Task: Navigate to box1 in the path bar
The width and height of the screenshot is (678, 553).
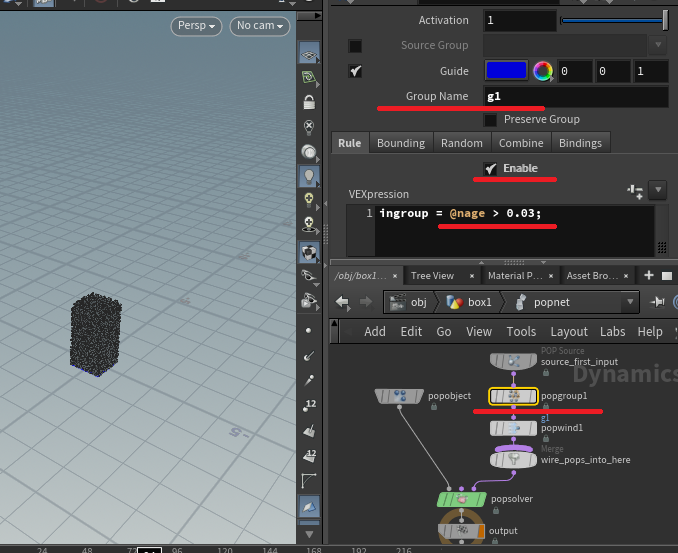Action: click(470, 302)
